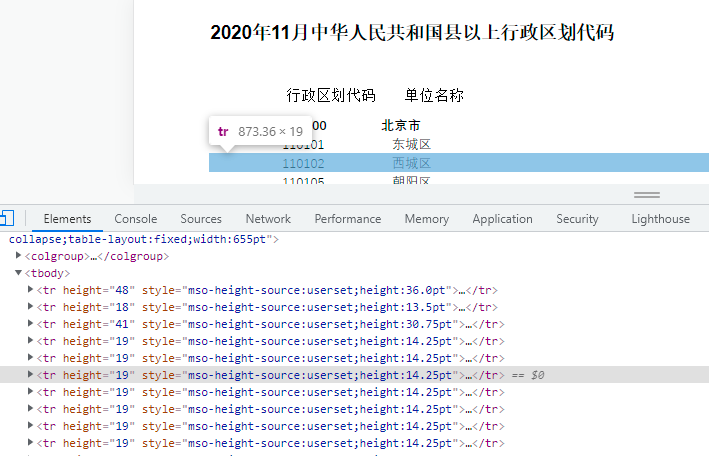Screen dimensions: 709x456
Task: Open the Performance tab
Action: pyautogui.click(x=348, y=219)
